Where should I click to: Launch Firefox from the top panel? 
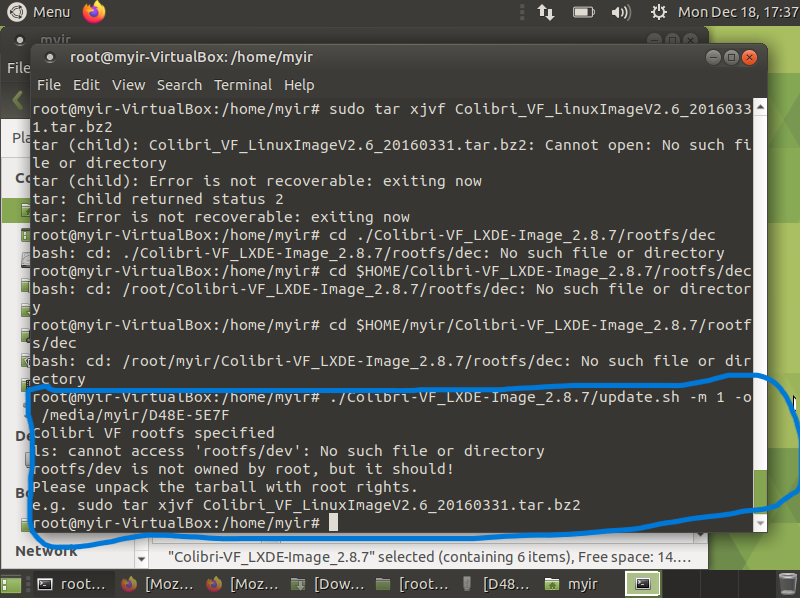pos(94,12)
